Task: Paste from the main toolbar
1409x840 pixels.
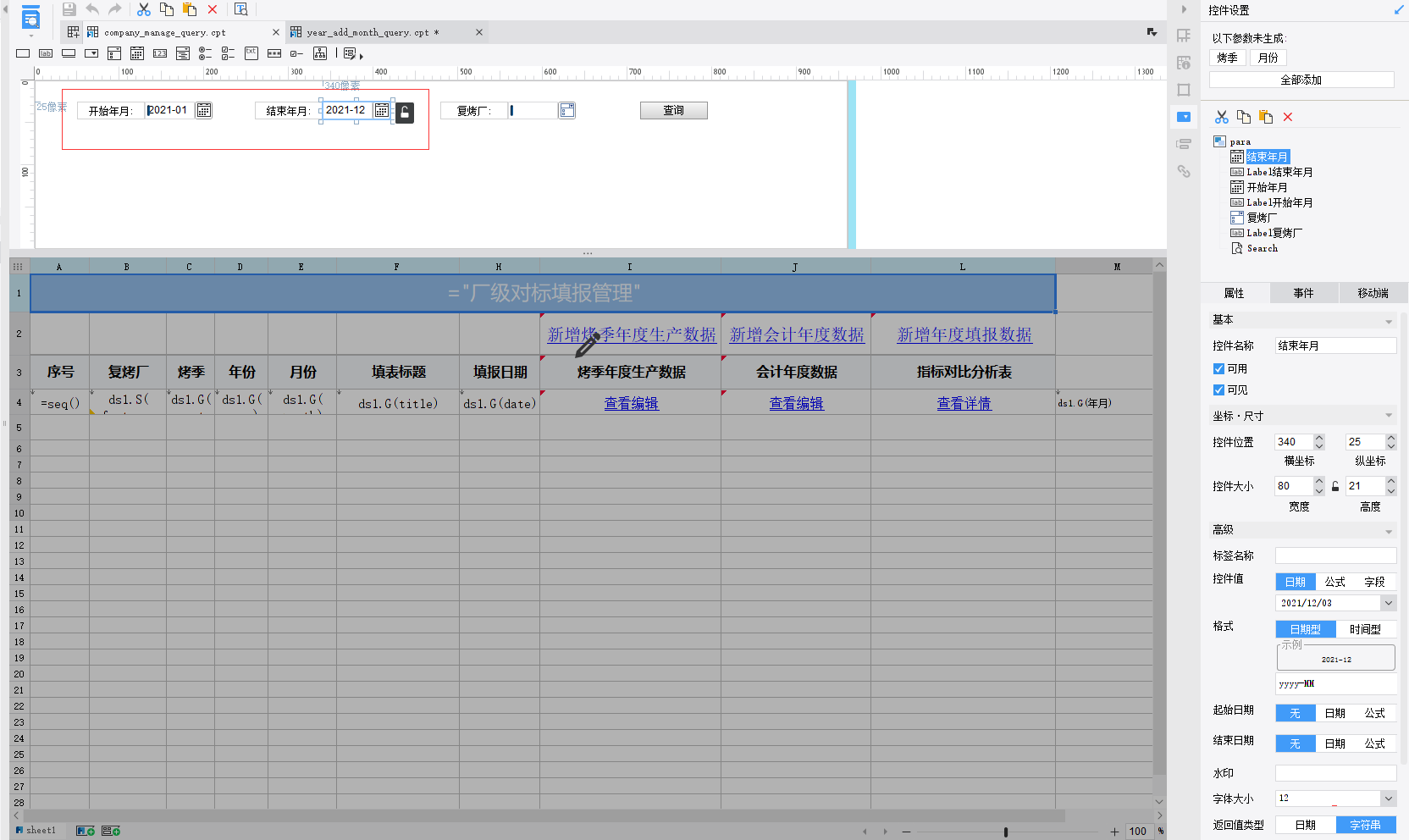Action: pos(190,9)
